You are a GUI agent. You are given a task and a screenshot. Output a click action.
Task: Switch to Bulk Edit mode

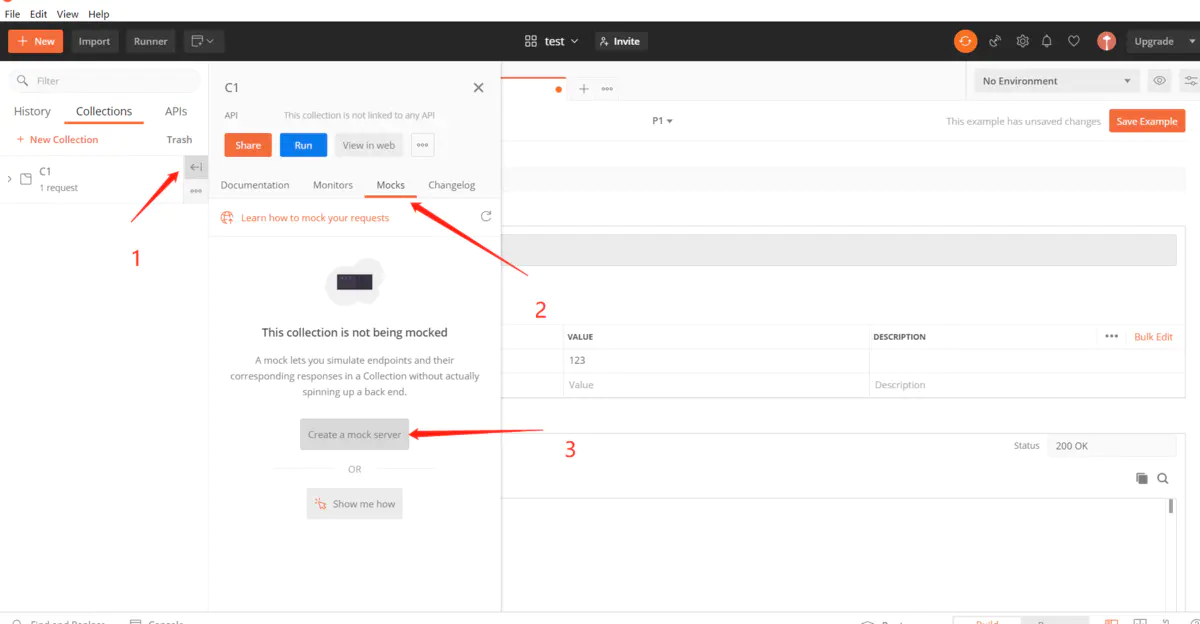(x=1153, y=337)
